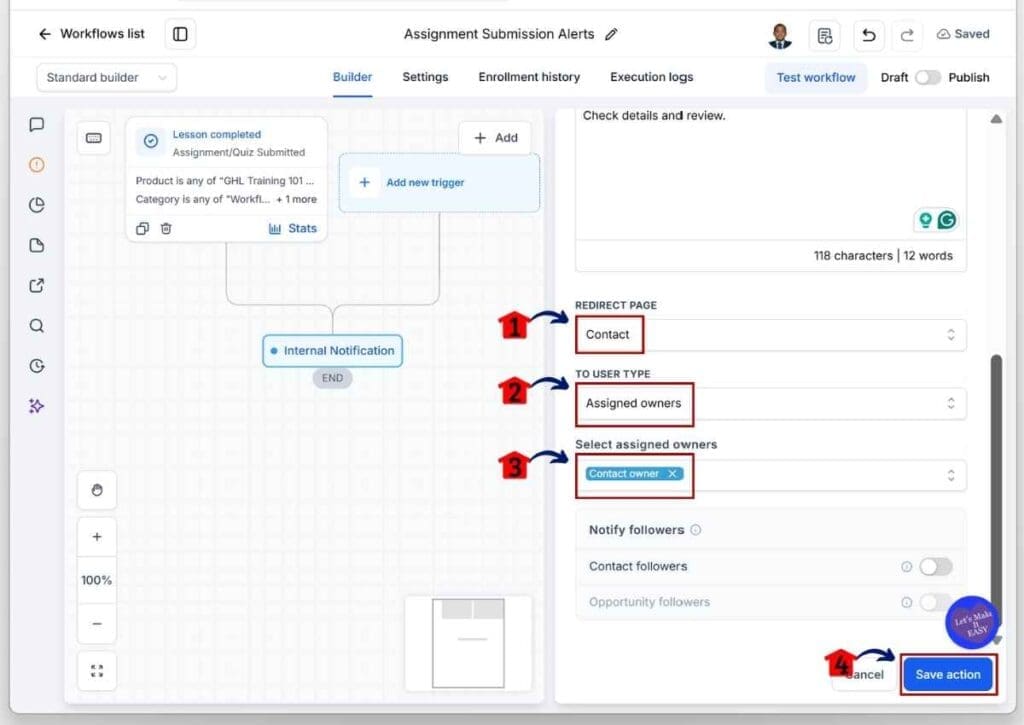Click the green lightbulb suggestion icon
This screenshot has height=725, width=1024.
point(925,220)
